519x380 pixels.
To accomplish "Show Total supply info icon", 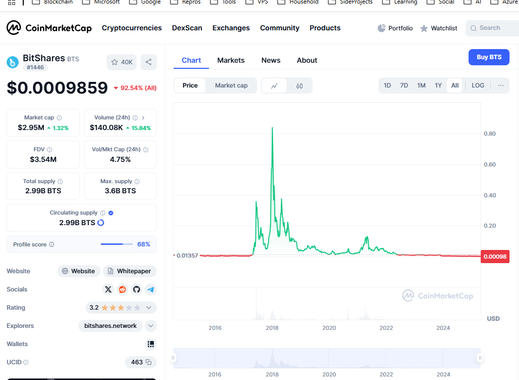I will coord(60,182).
